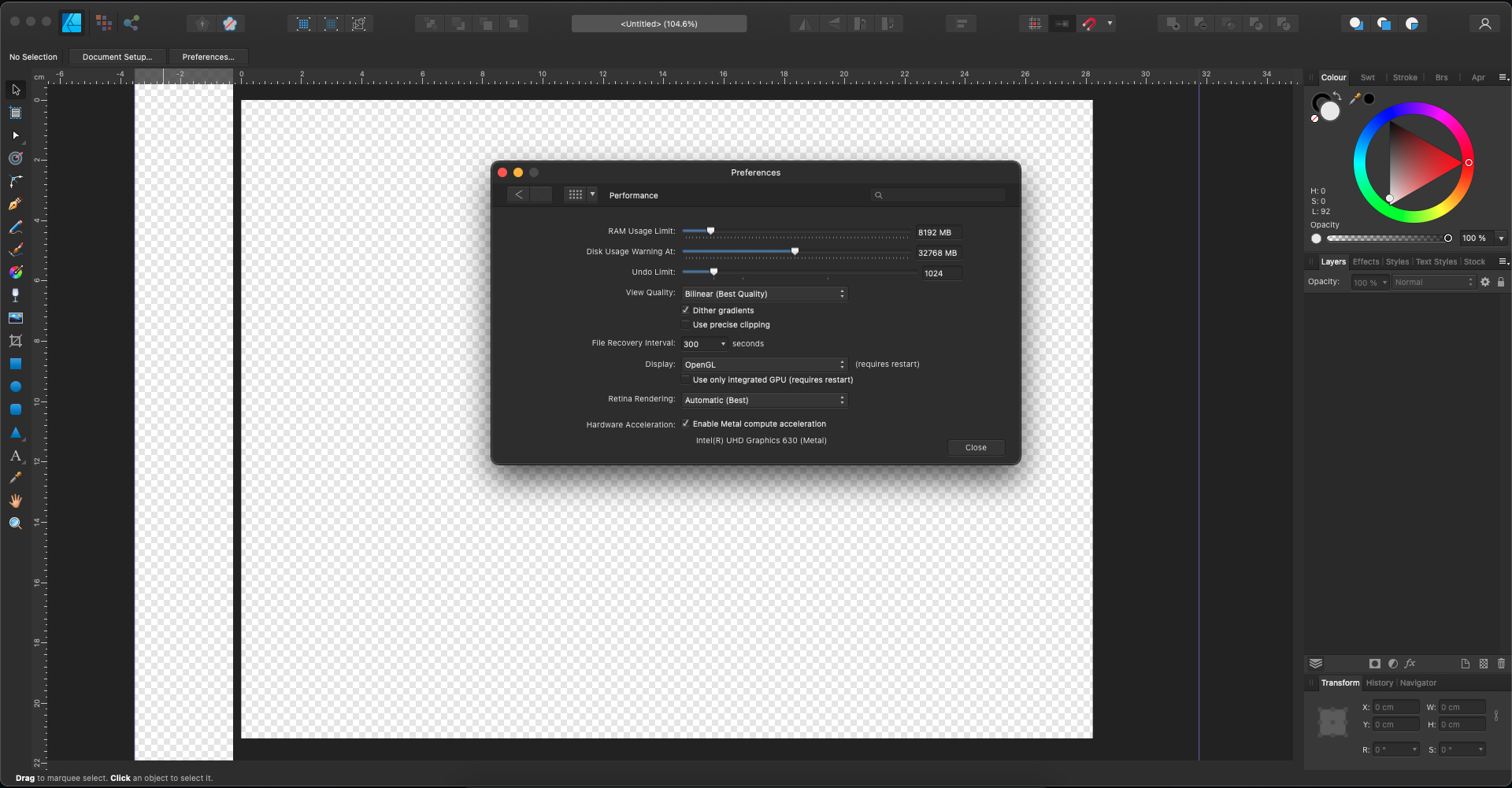1512x788 pixels.
Task: Open Retina Rendering dropdown
Action: pyautogui.click(x=764, y=400)
